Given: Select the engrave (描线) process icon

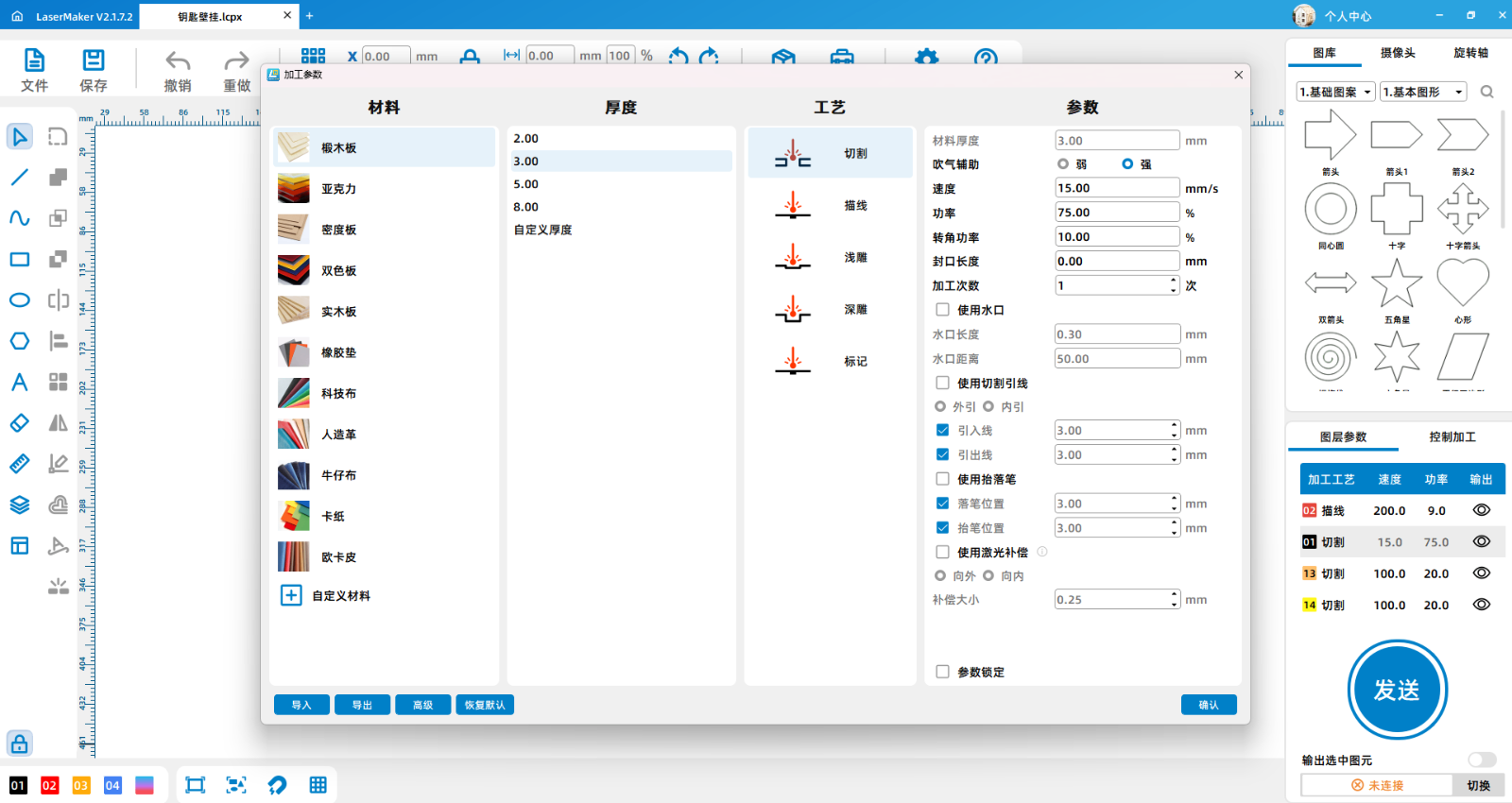Looking at the screenshot, I should pos(793,205).
